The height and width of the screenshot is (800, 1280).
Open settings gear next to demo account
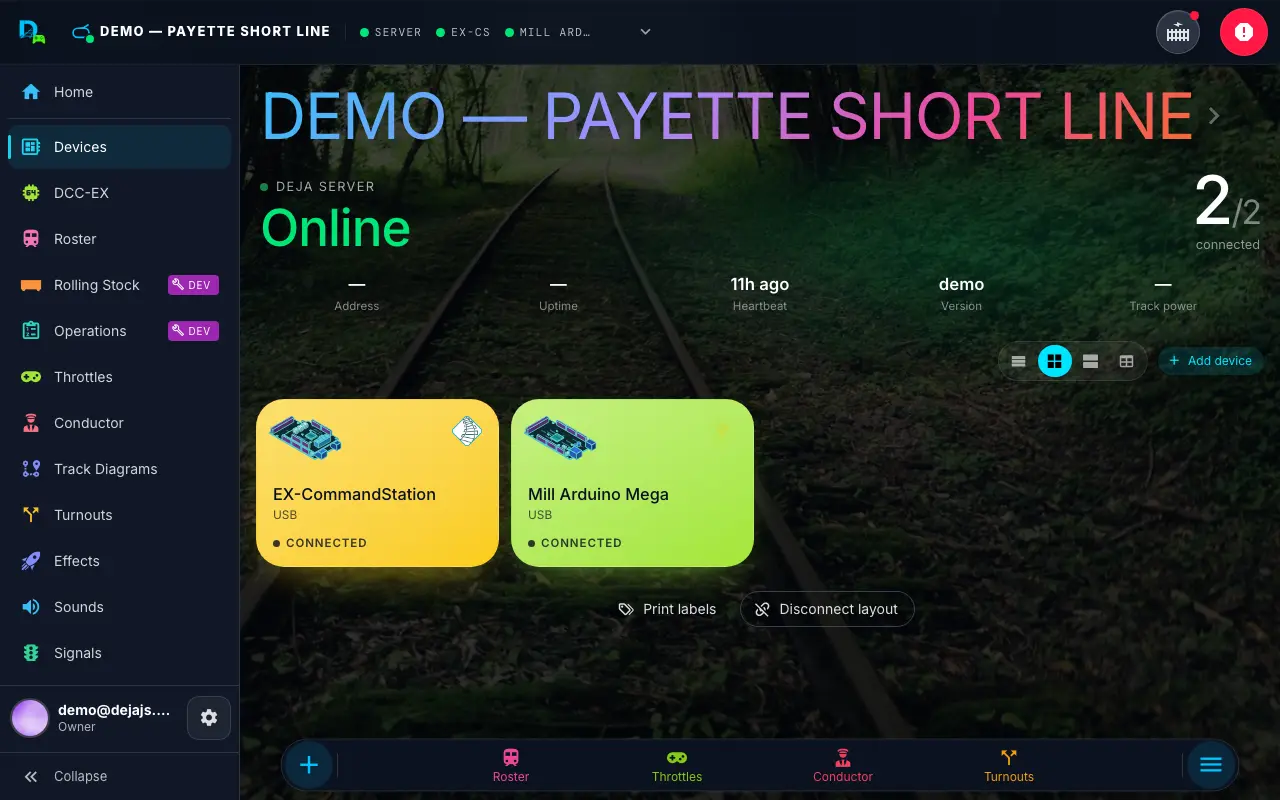[x=209, y=718]
